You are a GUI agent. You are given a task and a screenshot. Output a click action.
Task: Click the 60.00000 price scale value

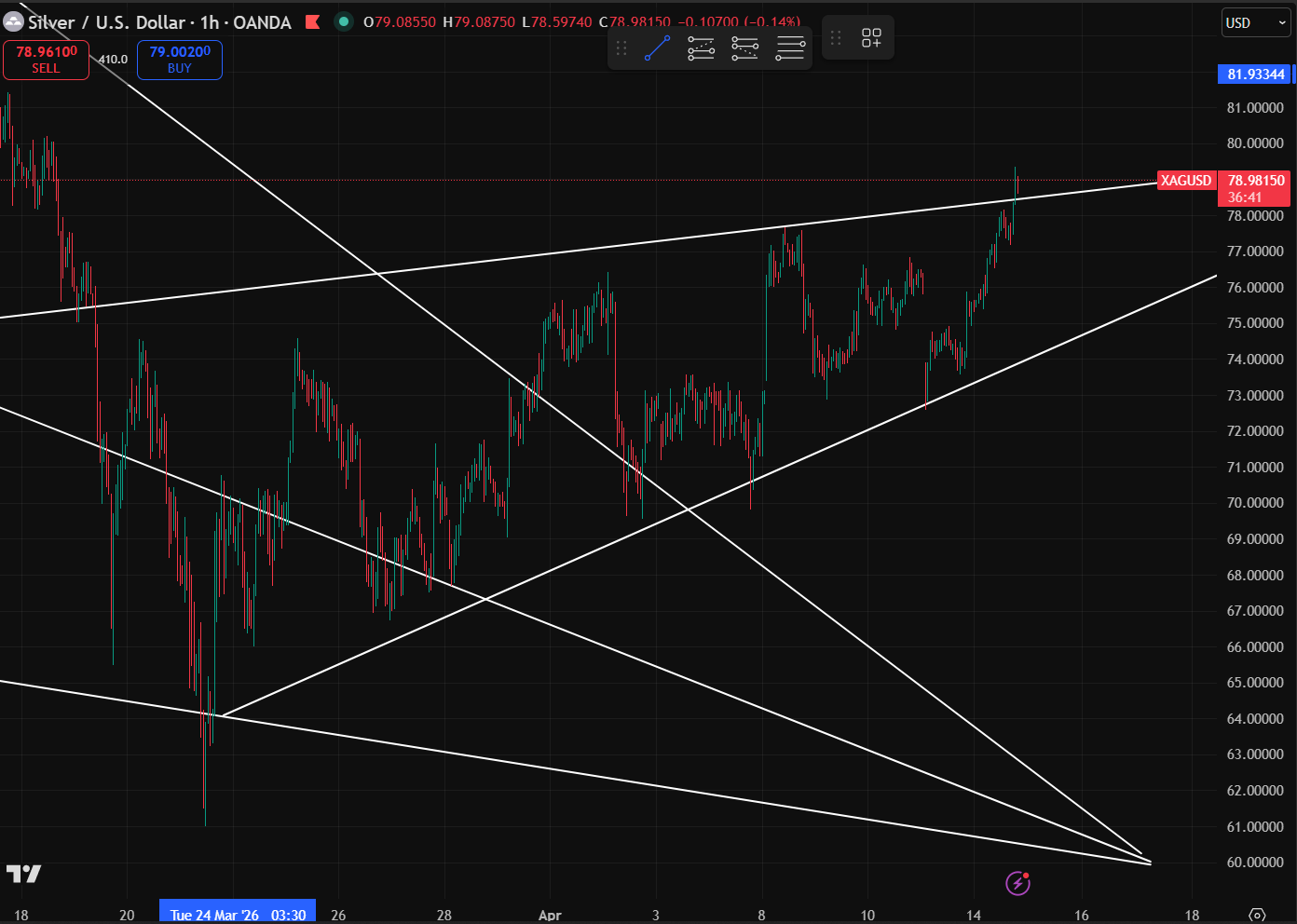pyautogui.click(x=1255, y=863)
